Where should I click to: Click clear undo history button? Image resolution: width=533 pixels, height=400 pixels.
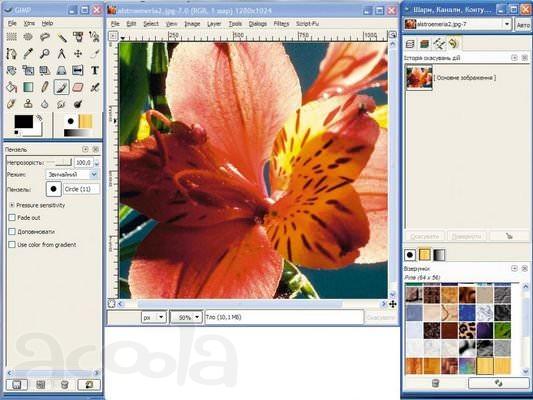509,236
